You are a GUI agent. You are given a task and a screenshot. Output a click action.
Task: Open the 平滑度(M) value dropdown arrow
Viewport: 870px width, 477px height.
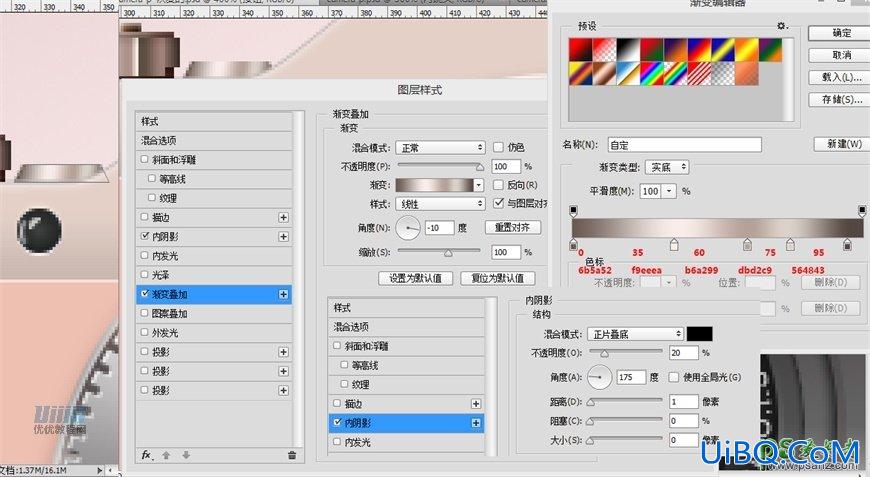point(669,191)
